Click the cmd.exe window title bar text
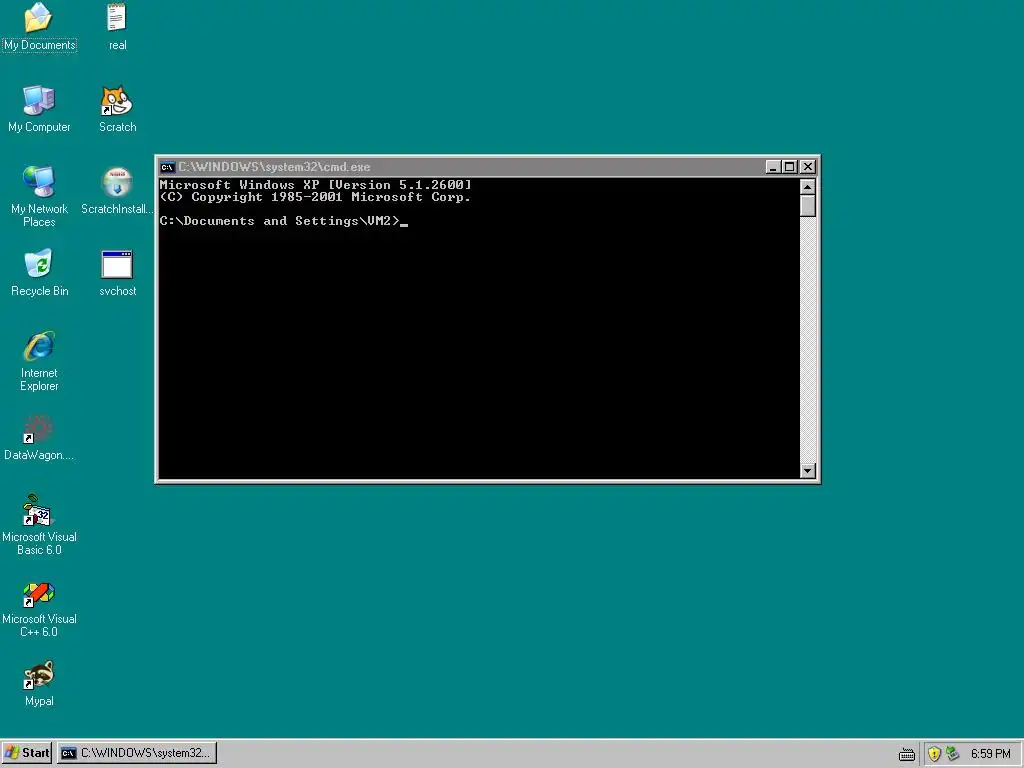This screenshot has height=768, width=1024. pyautogui.click(x=274, y=167)
